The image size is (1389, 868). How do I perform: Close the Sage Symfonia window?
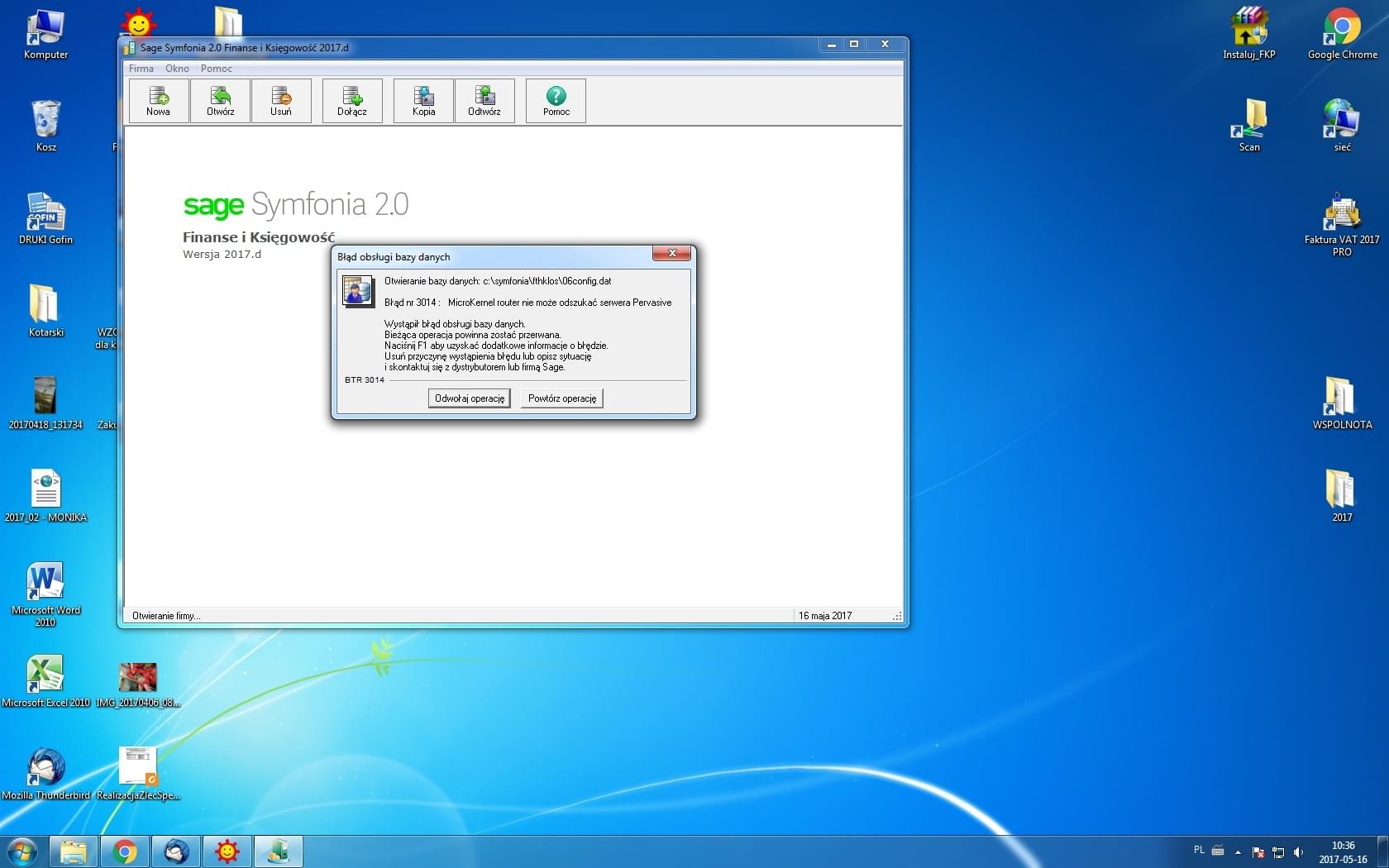(x=885, y=45)
